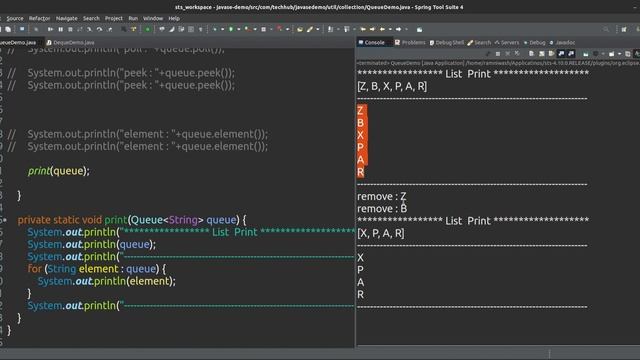The width and height of the screenshot is (640, 360).
Task: Open the Display Selected Console dropdown arrow
Action: coord(603,54)
